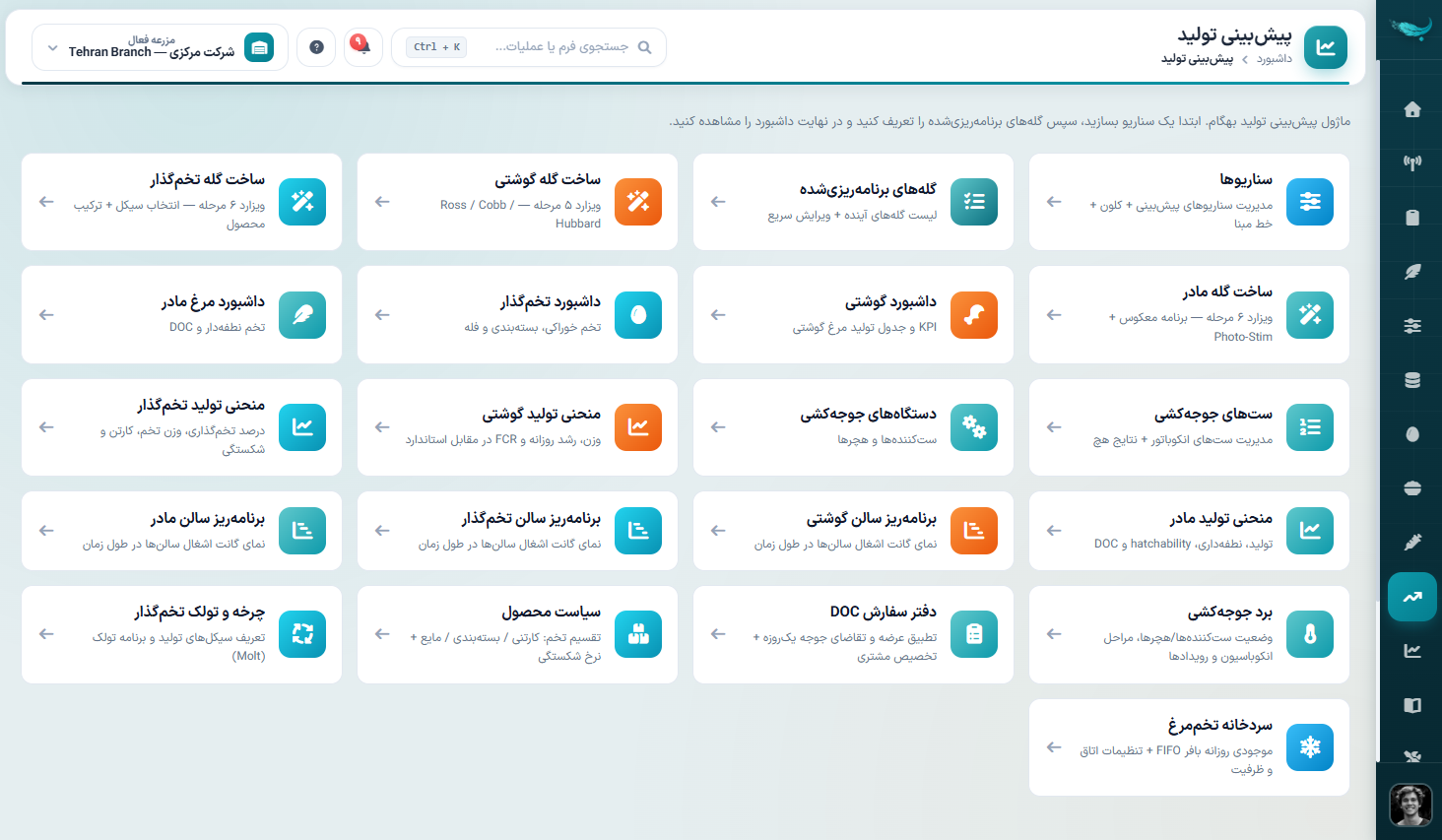Click the Gantt icon of برنامه‌ریز سالن تخم‌گذار
Viewport: 1442px width, 840px height.
tap(638, 531)
